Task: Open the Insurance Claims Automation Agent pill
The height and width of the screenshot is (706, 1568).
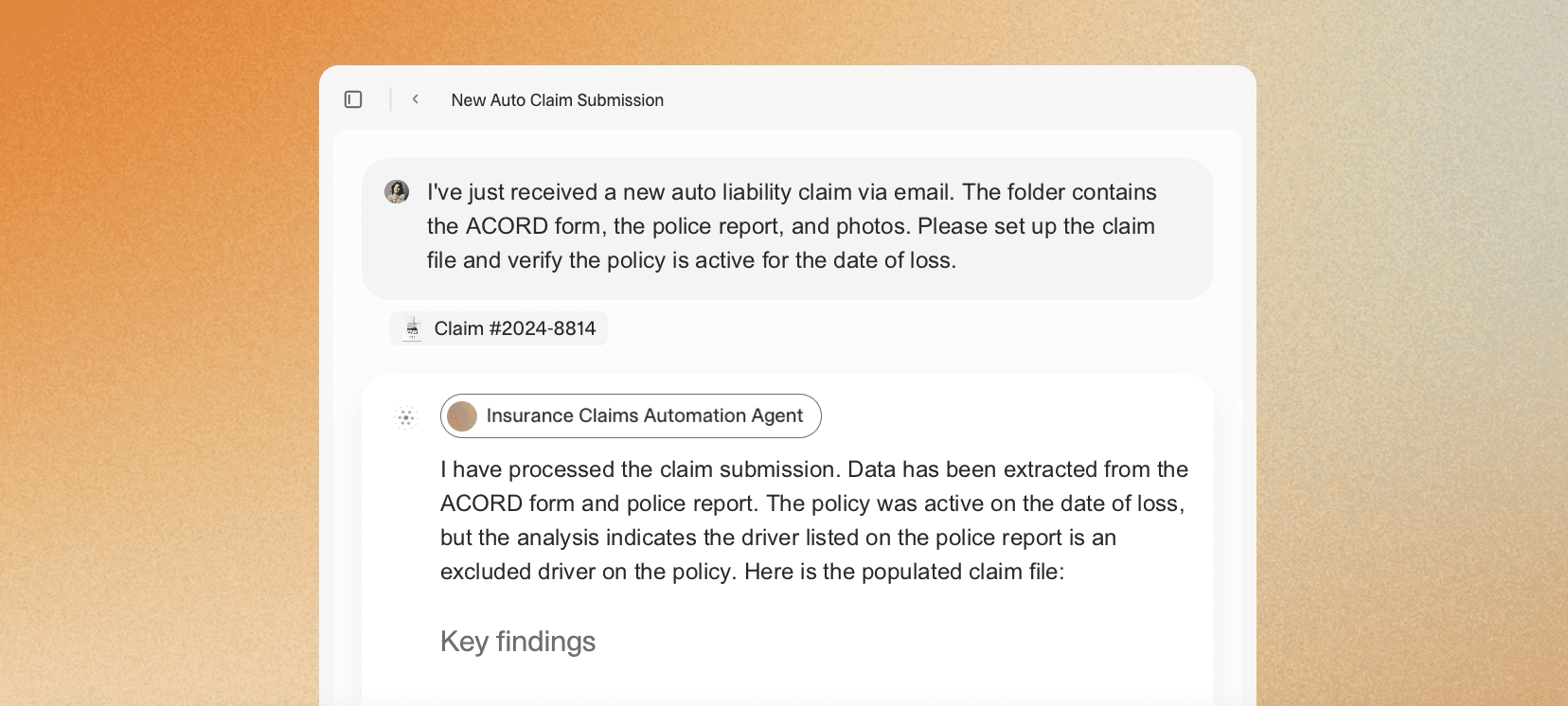Action: (x=631, y=415)
